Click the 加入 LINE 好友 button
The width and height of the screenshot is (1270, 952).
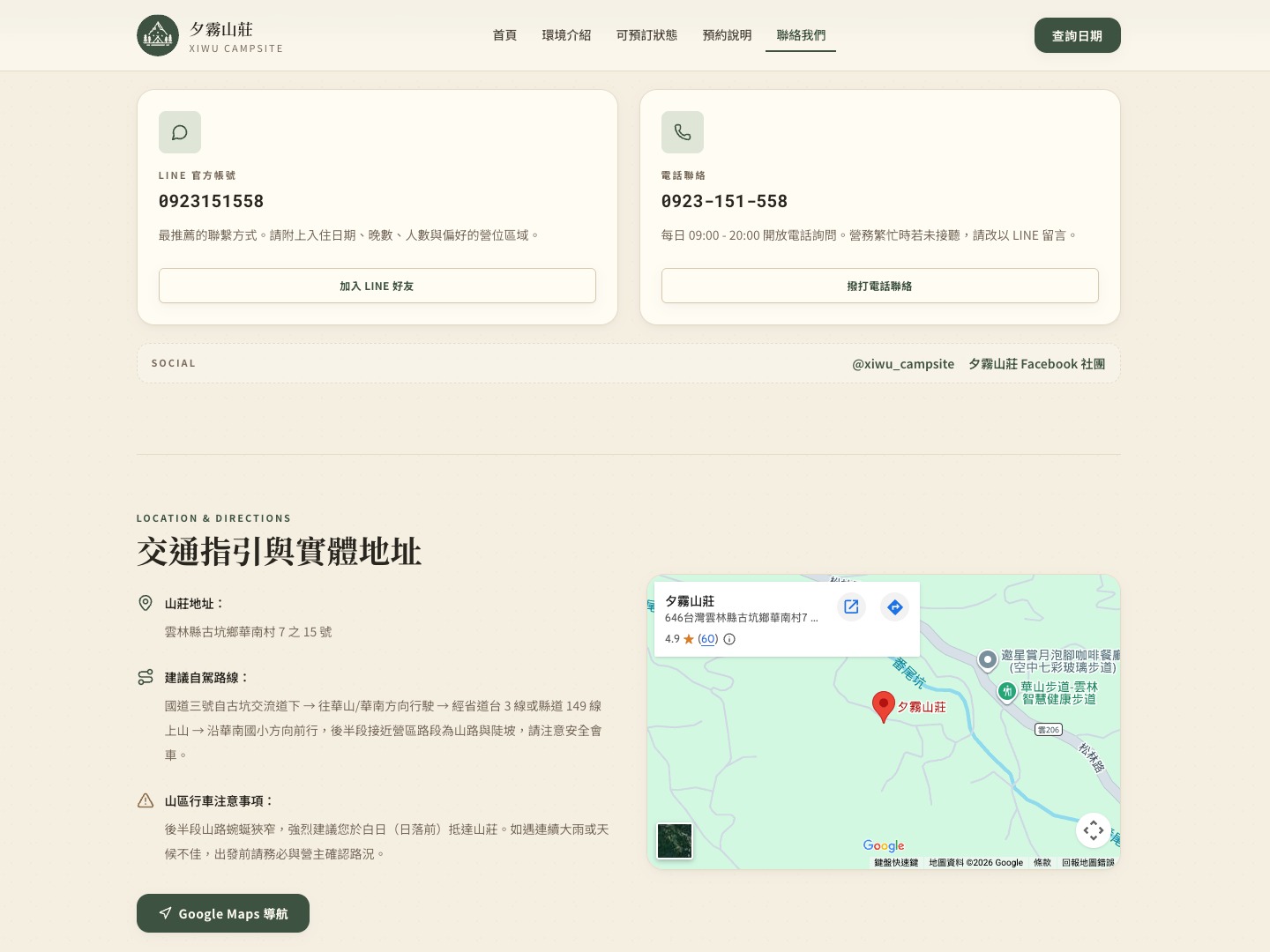(377, 286)
